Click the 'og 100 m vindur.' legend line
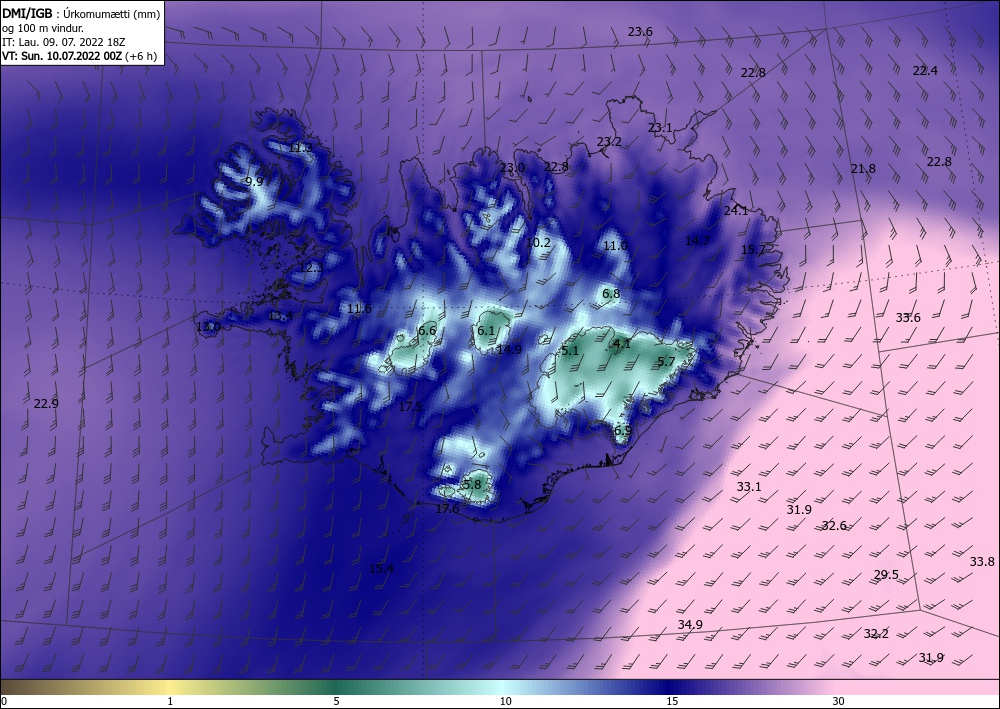This screenshot has height=709, width=1000. (x=43, y=28)
